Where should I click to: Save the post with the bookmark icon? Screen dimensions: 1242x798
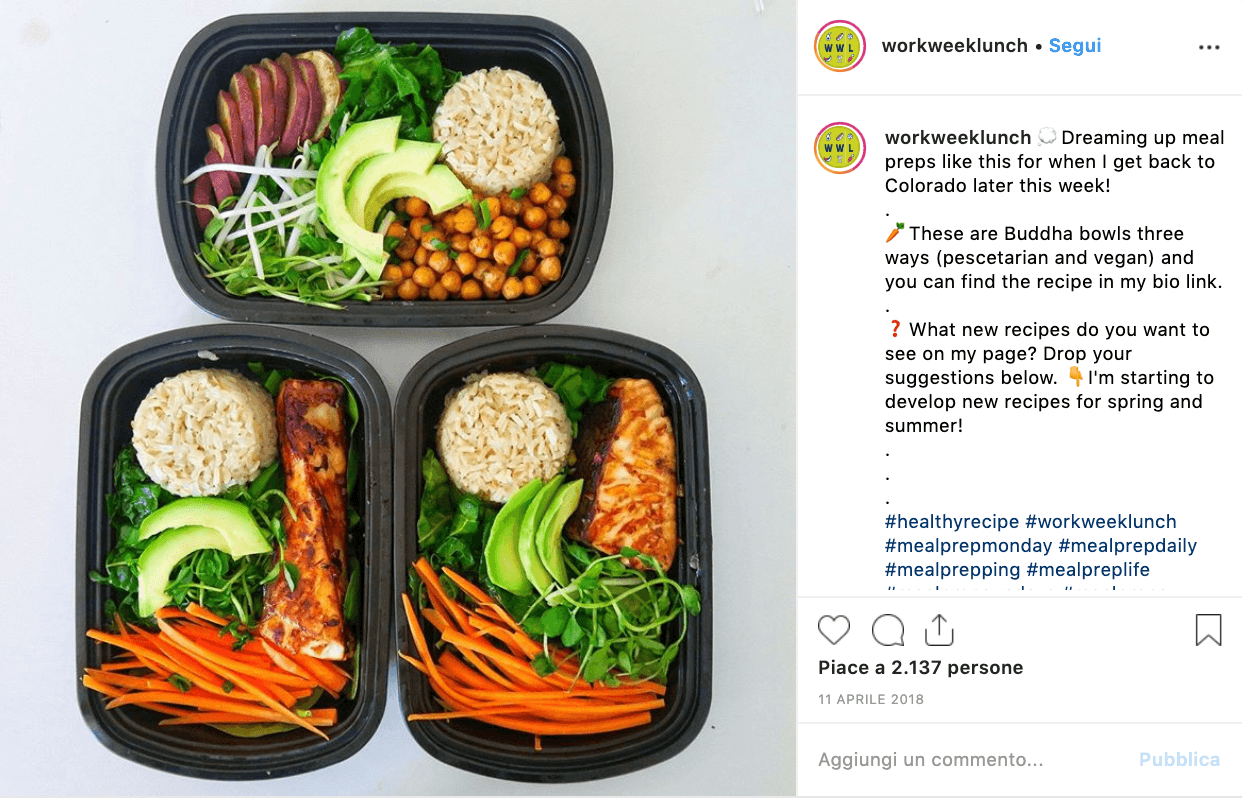click(1208, 630)
